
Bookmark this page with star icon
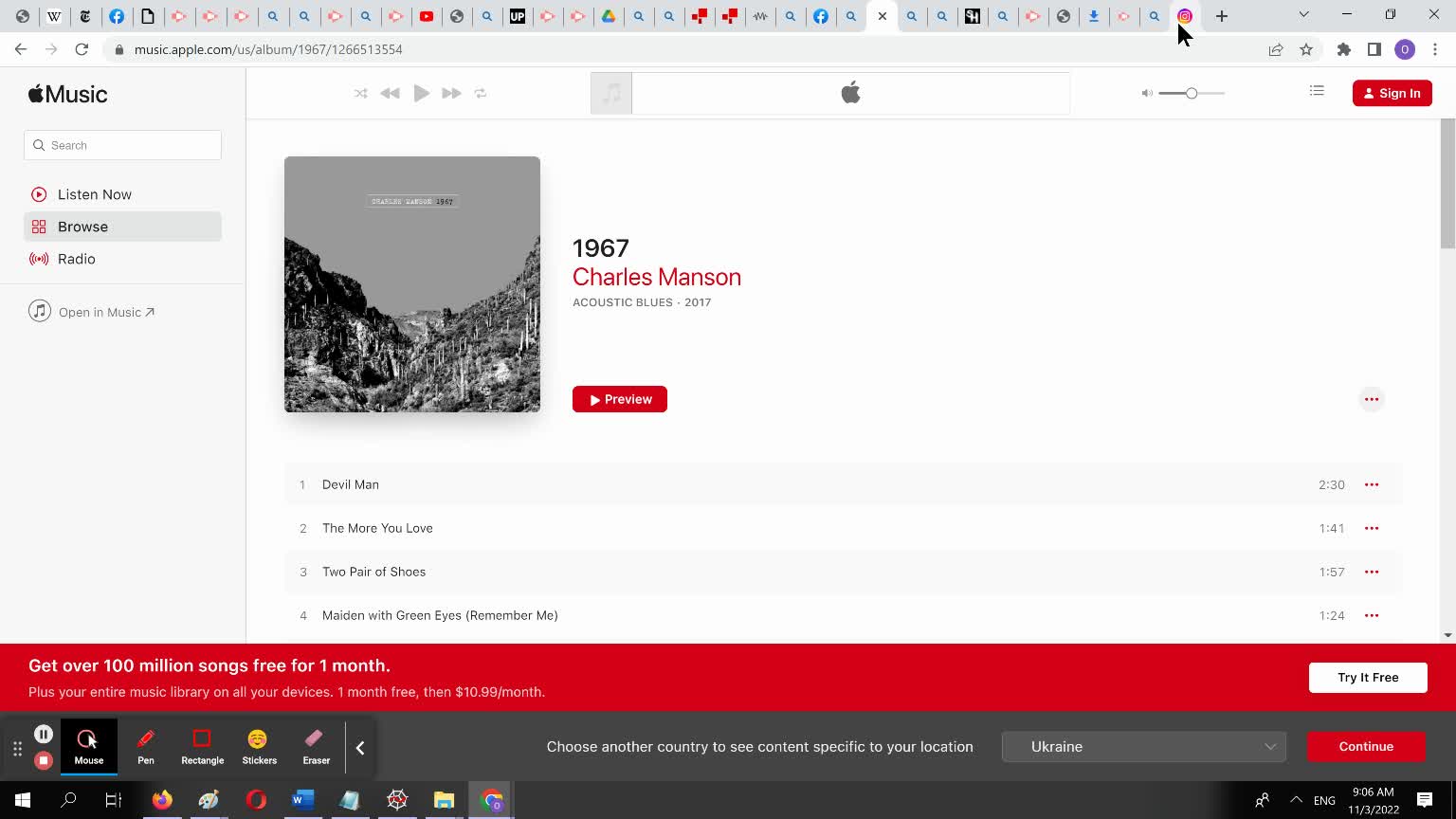(x=1306, y=49)
